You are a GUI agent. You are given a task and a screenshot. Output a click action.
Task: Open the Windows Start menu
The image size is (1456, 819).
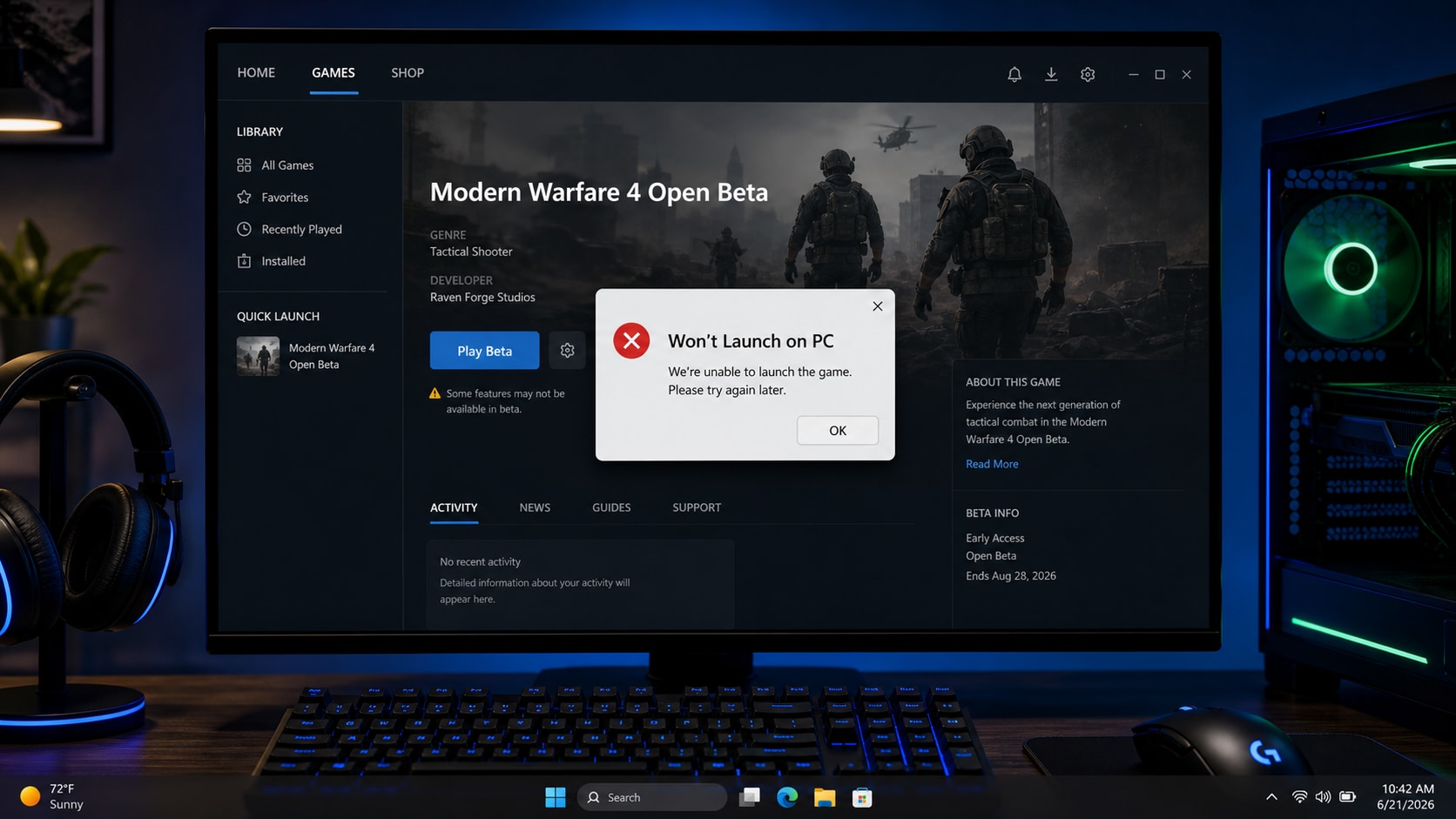click(x=555, y=797)
